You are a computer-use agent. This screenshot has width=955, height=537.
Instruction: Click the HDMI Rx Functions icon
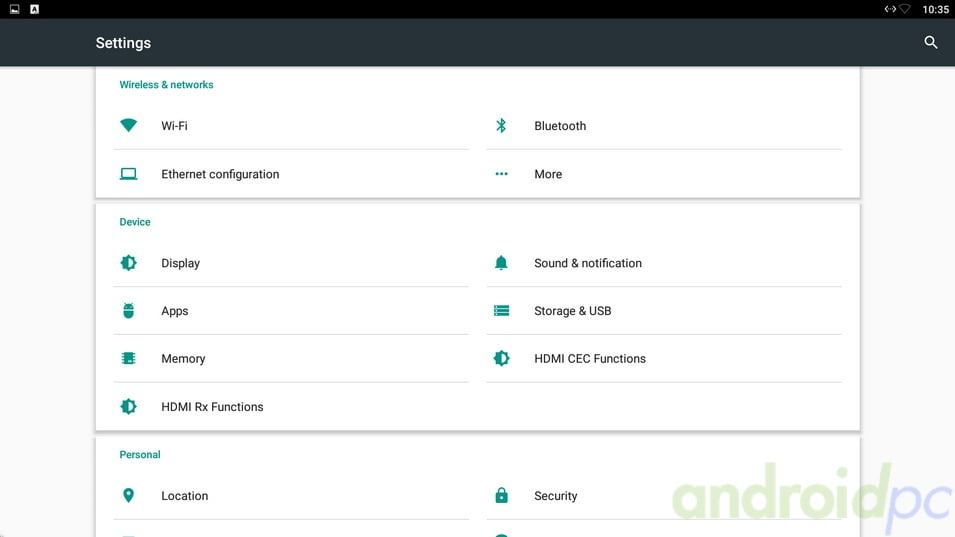click(x=129, y=406)
